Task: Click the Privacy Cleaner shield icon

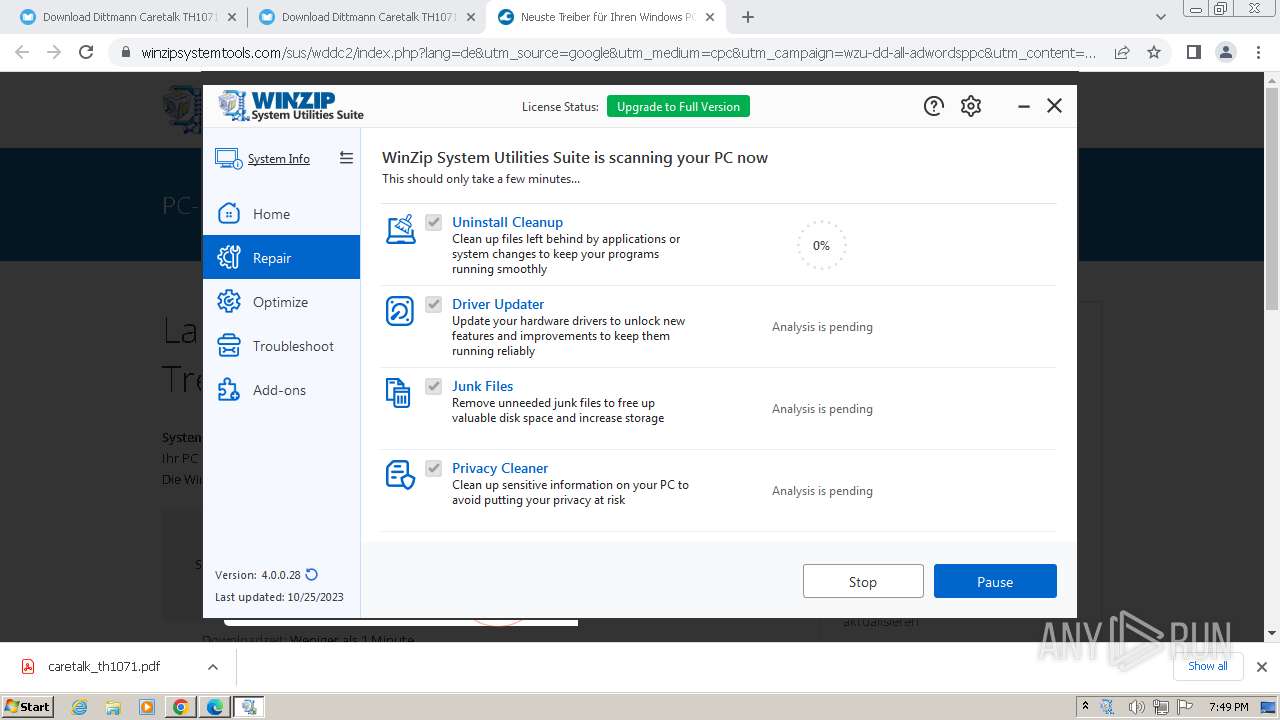Action: click(x=400, y=475)
